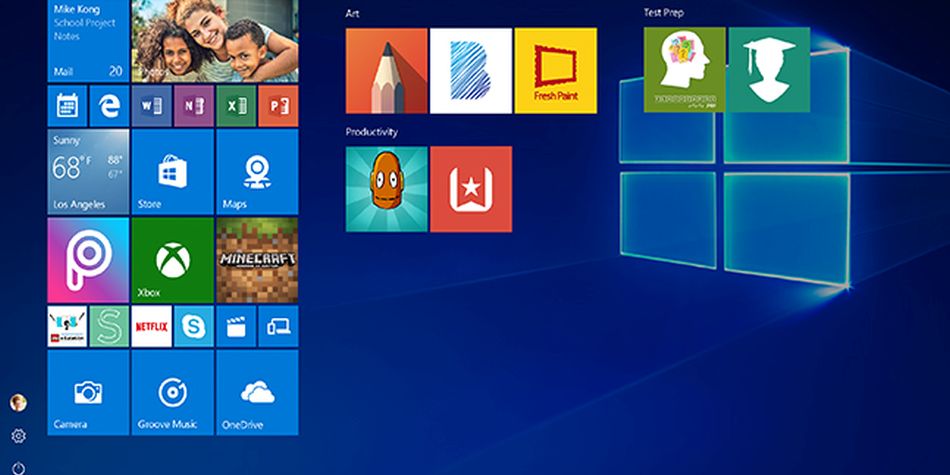Open the LEGO Education small tile
950x475 pixels.
(67, 327)
